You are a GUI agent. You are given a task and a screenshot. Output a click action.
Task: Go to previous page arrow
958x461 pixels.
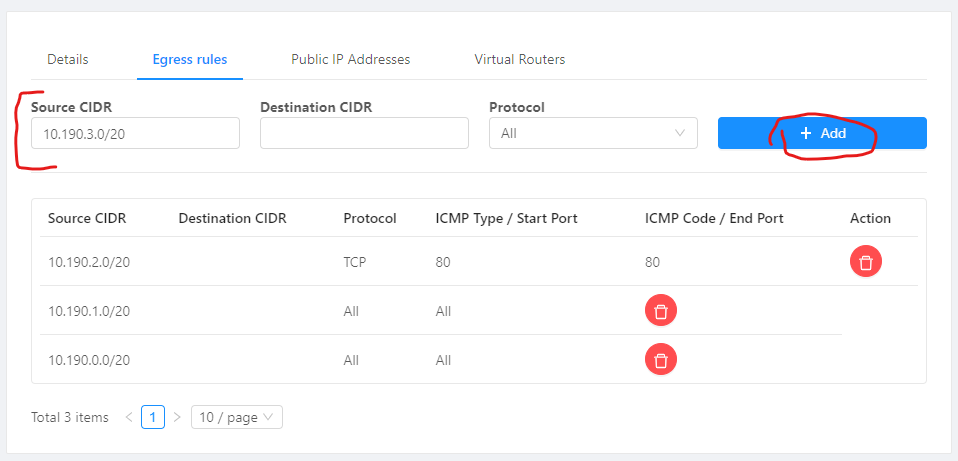tap(129, 417)
